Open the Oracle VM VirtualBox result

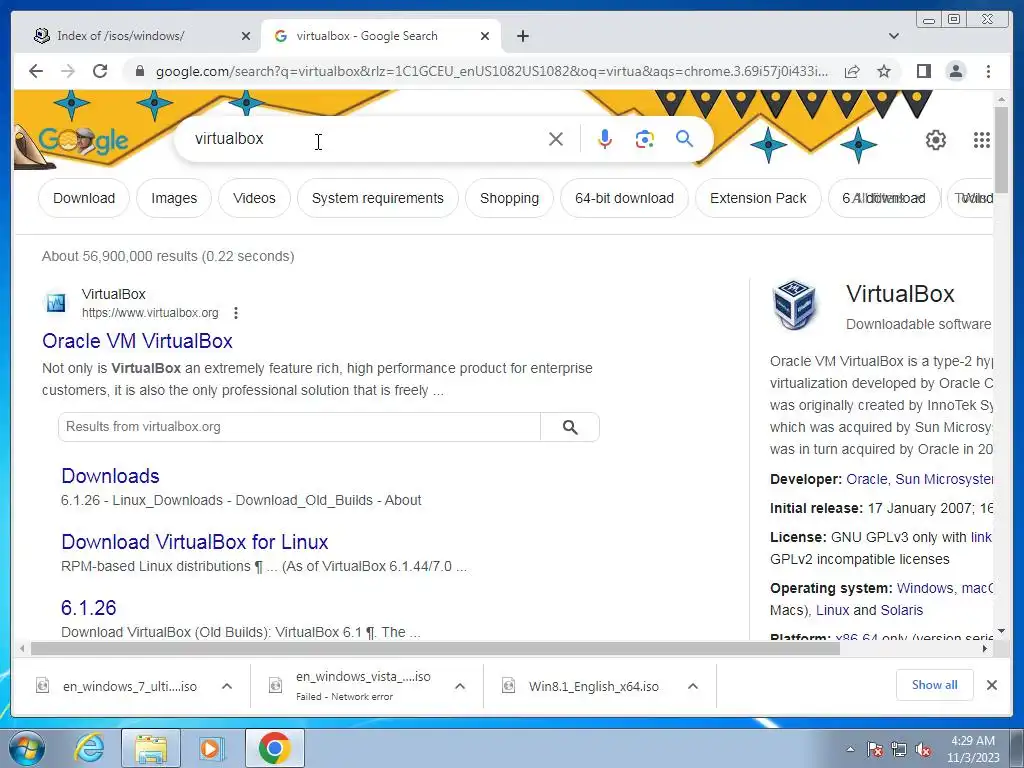click(x=137, y=341)
